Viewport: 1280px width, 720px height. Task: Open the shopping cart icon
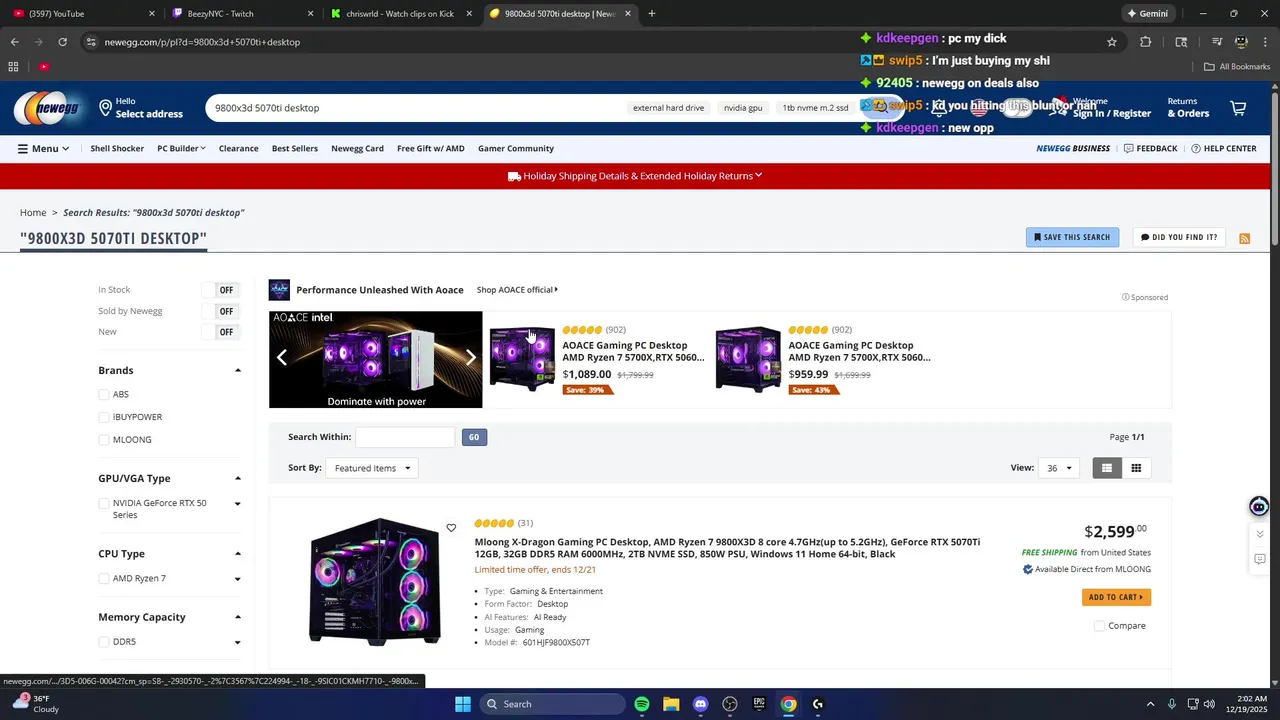[1238, 108]
